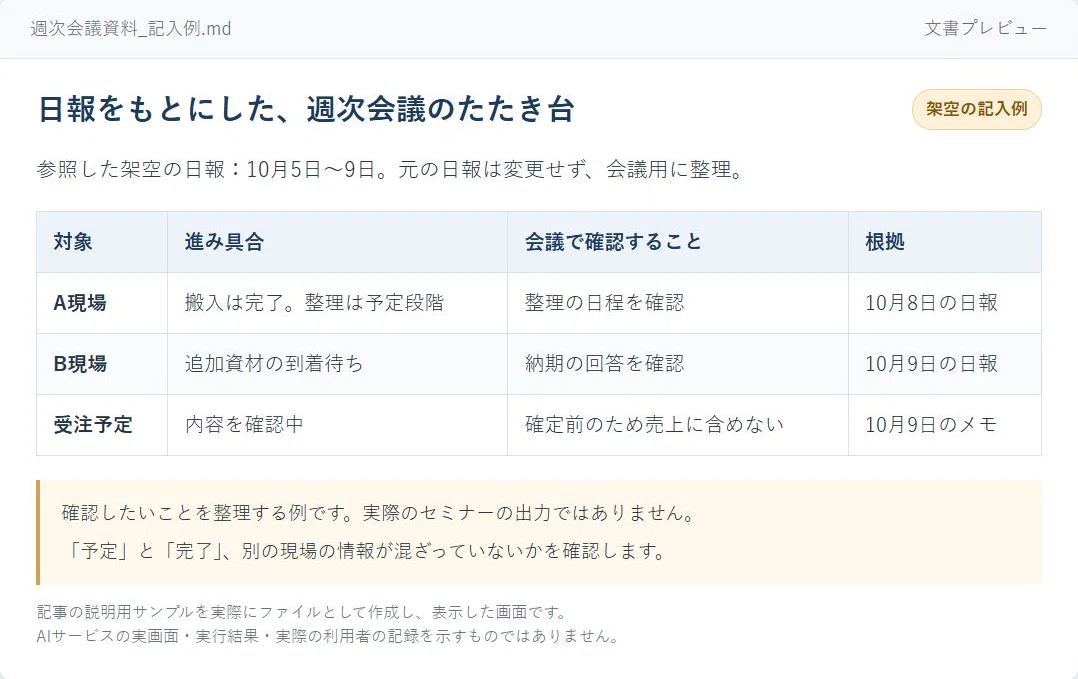
Task: Click the 架空の記入例 badge
Action: (x=976, y=109)
